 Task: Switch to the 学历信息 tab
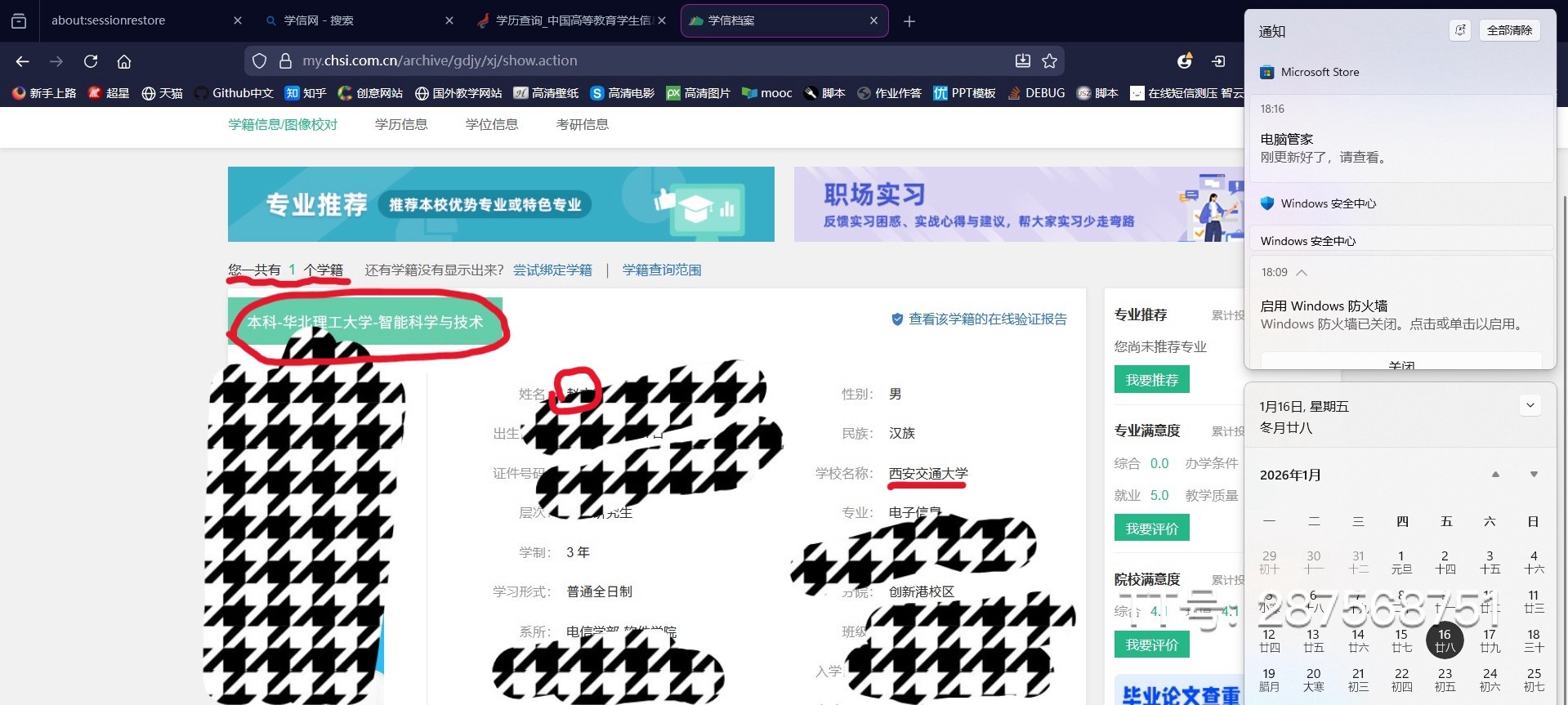tap(401, 124)
